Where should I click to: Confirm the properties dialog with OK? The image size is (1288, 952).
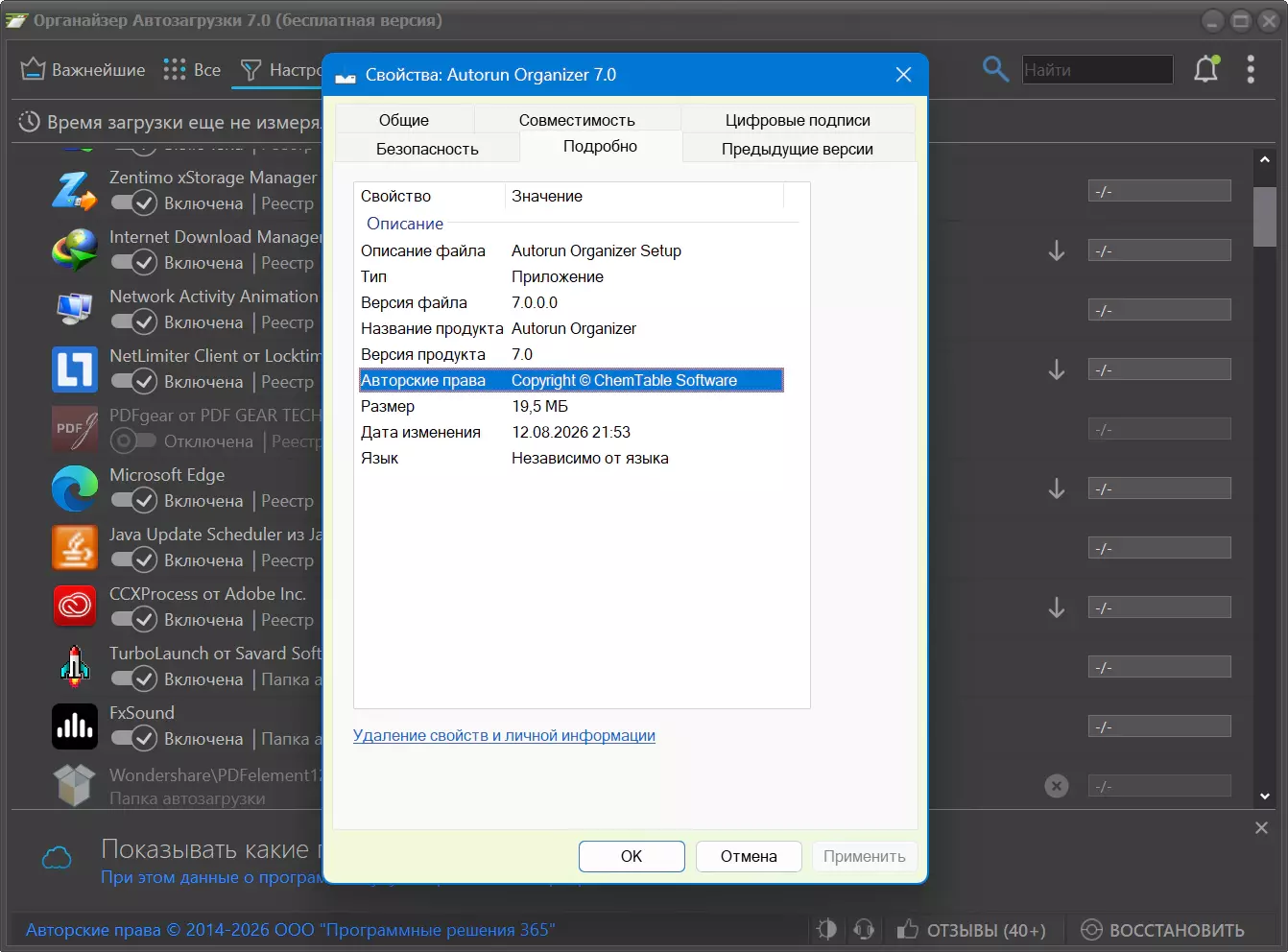(x=632, y=856)
